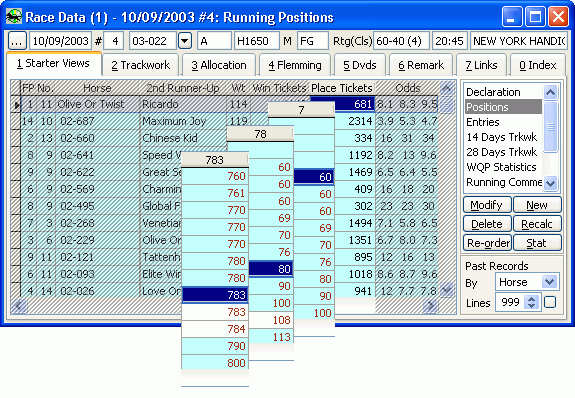Open the Flemming tab

(x=295, y=65)
